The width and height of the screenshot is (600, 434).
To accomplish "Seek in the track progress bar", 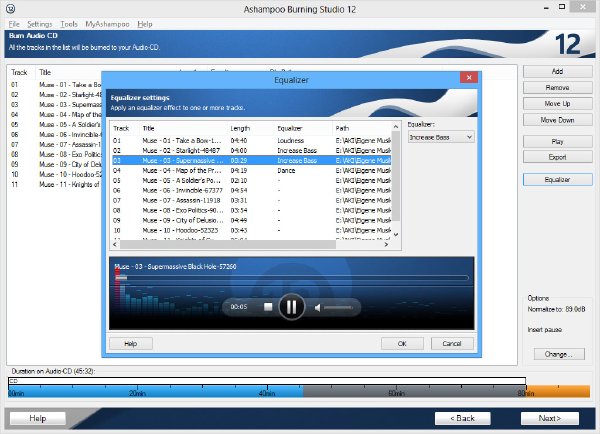I will tap(292, 278).
